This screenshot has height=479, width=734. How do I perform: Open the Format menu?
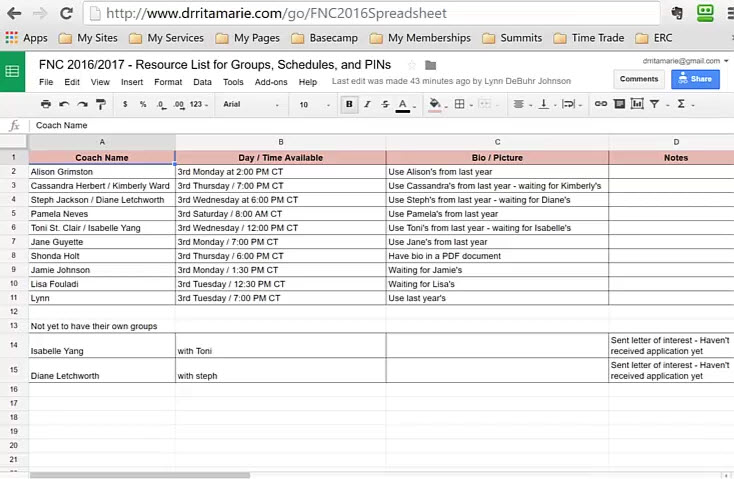(168, 82)
